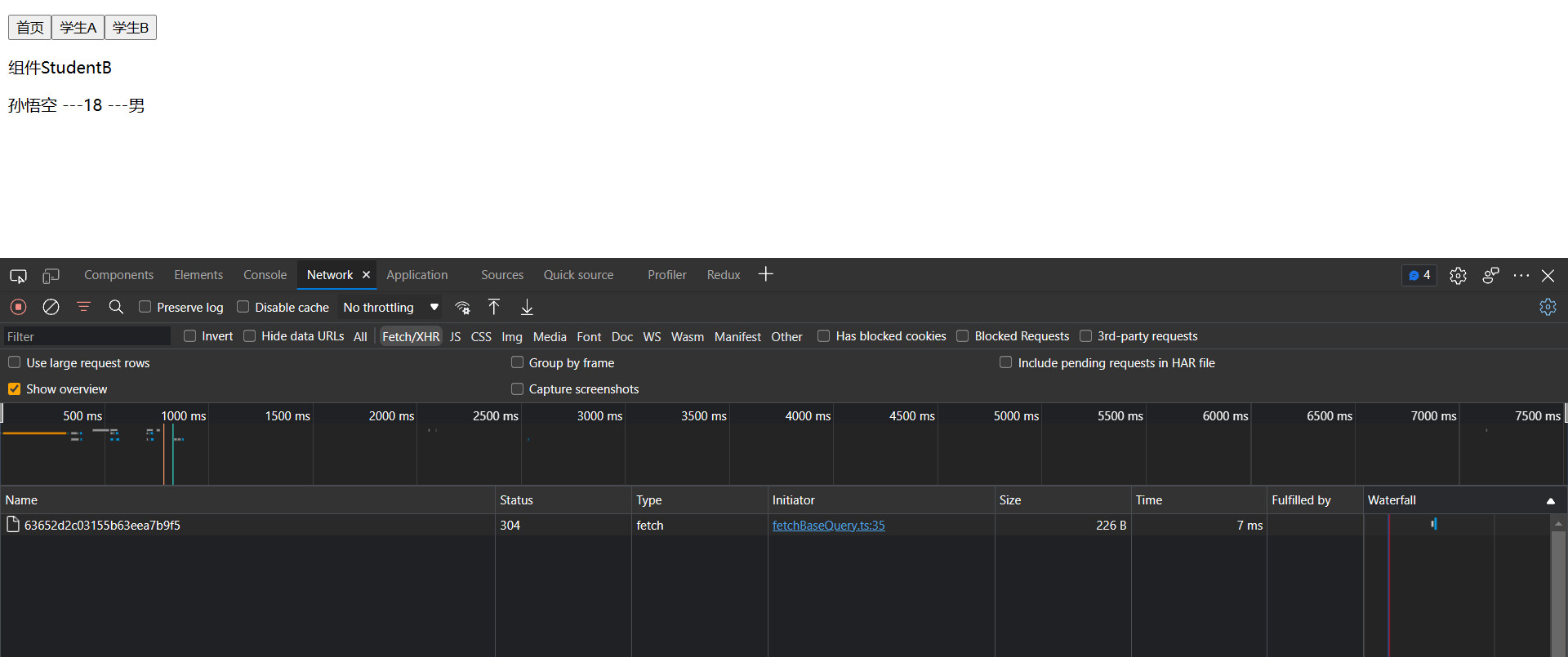Stop recording network log

[18, 307]
